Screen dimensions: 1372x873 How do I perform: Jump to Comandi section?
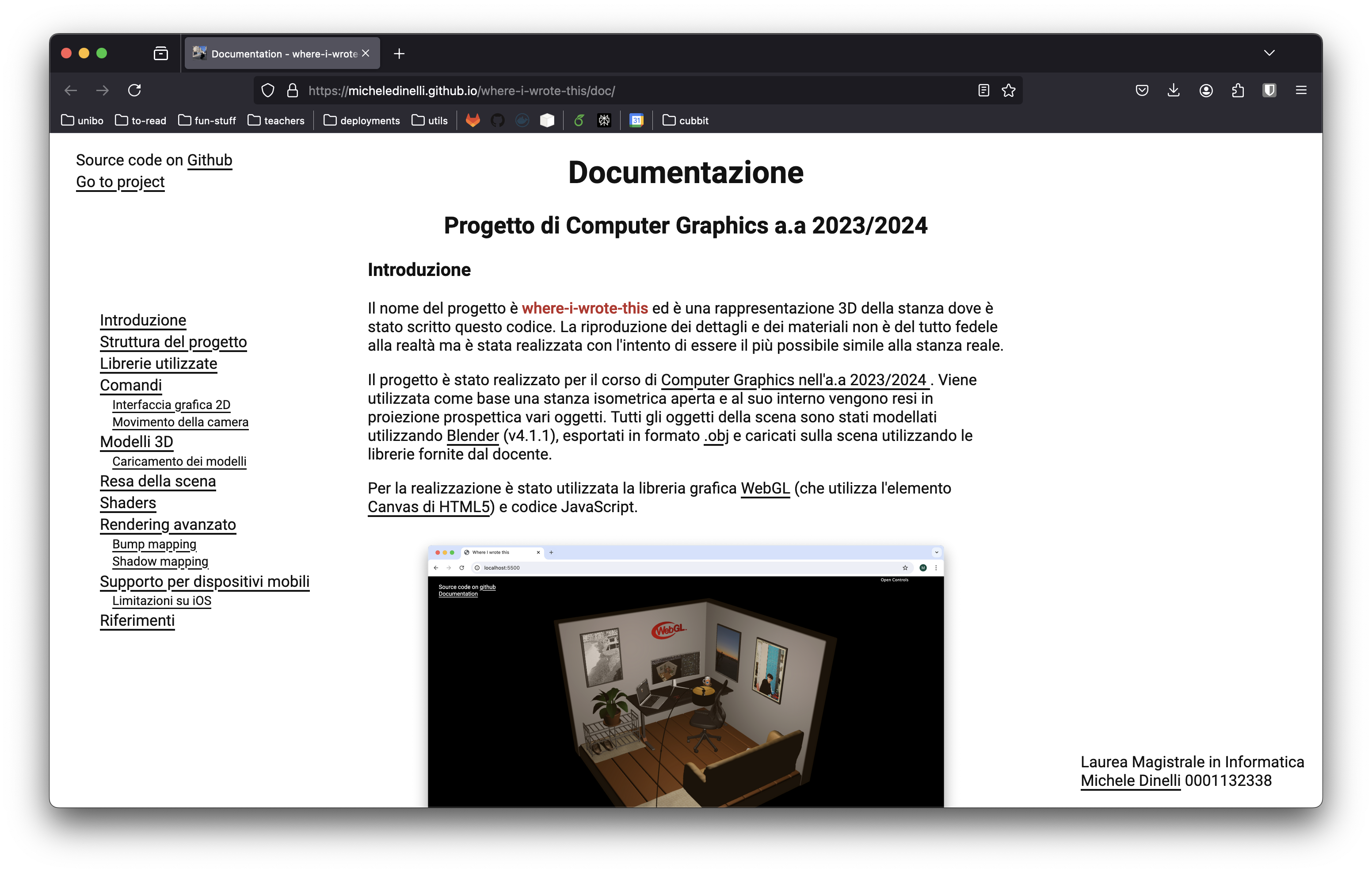point(131,386)
